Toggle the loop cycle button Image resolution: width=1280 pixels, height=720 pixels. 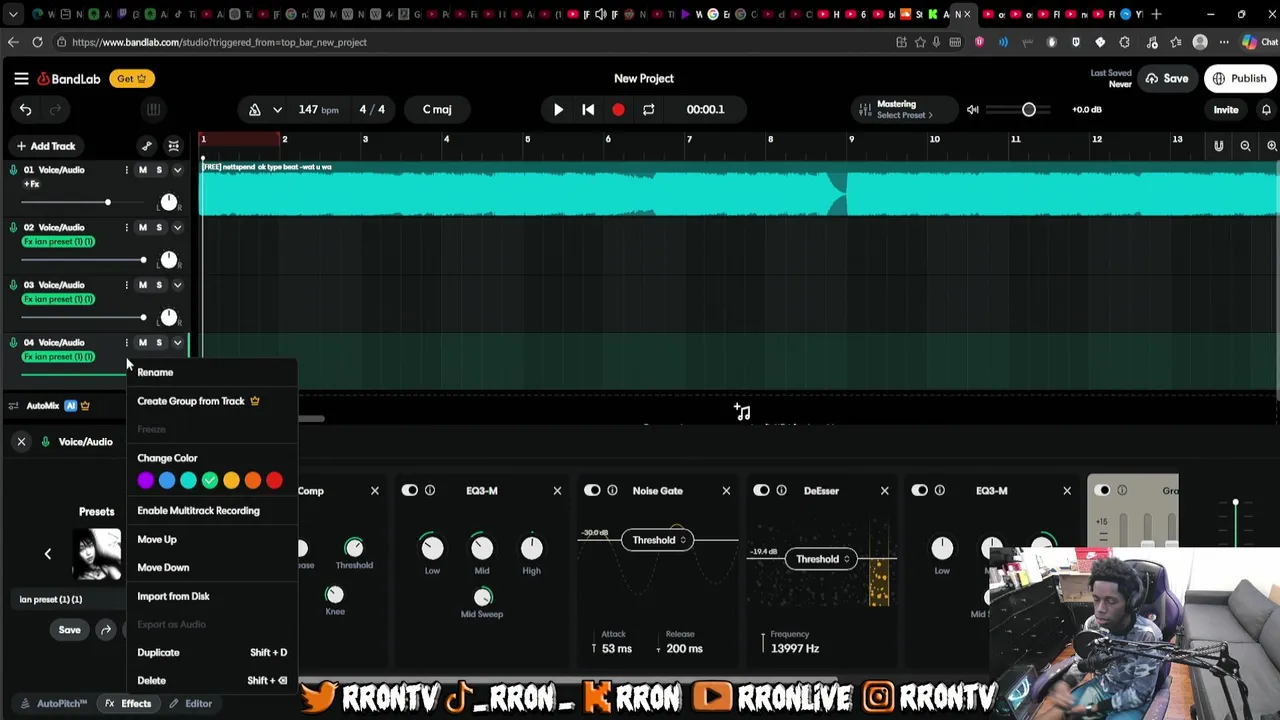coord(648,110)
